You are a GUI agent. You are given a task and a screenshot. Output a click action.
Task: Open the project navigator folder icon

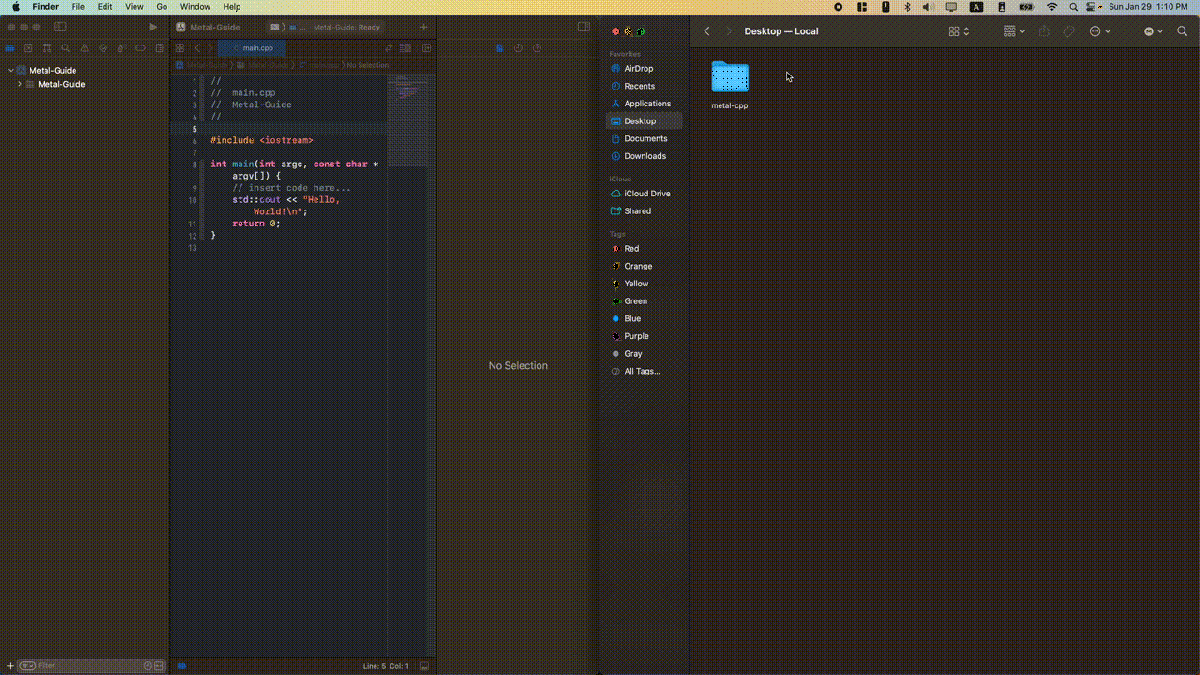click(x=10, y=48)
